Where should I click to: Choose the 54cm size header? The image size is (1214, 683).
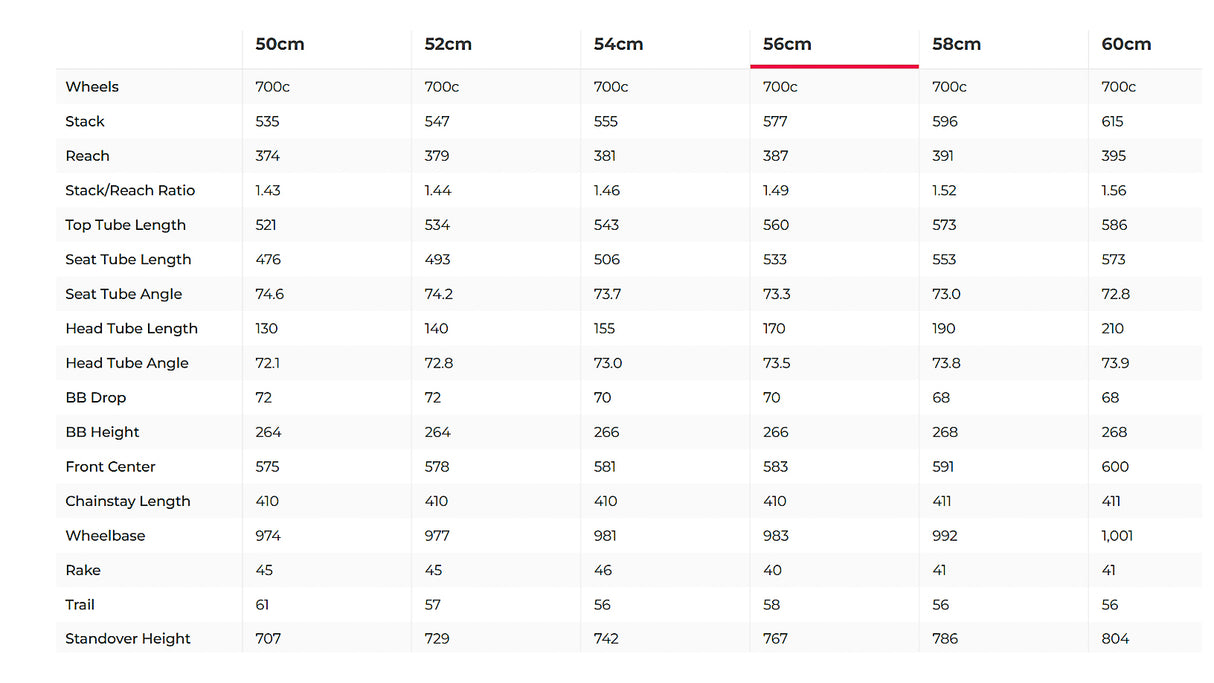(618, 44)
